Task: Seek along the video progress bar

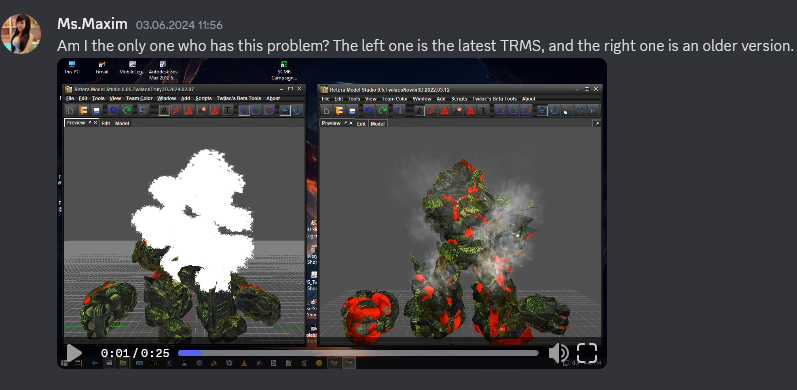Action: click(358, 353)
